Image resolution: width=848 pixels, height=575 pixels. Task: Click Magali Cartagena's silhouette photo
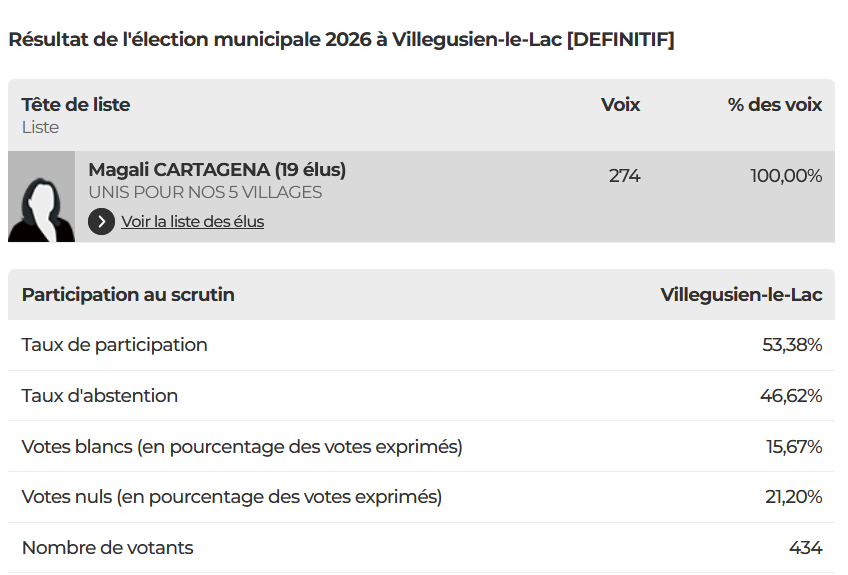41,197
